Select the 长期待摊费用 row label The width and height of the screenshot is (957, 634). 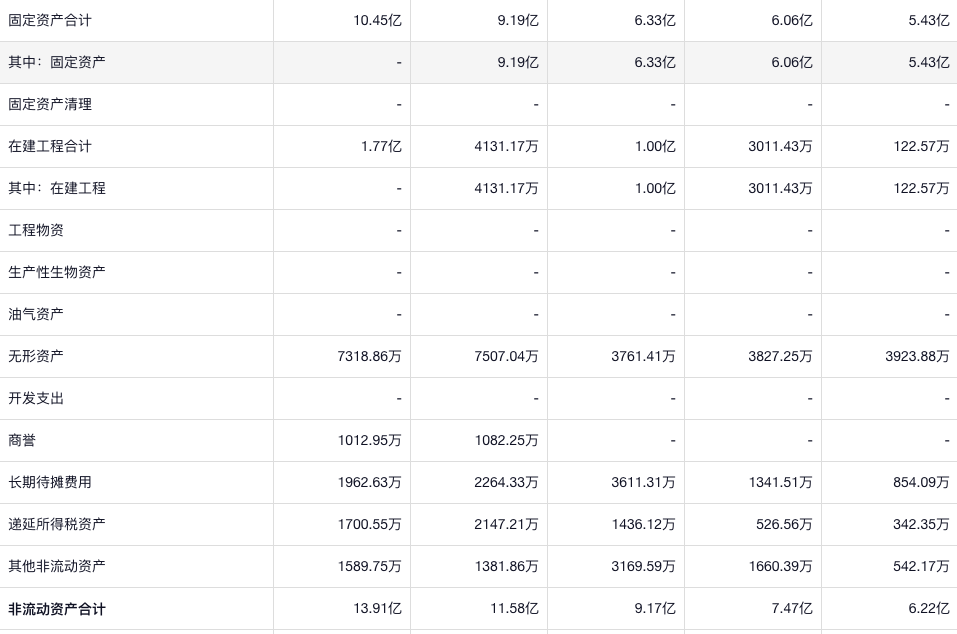point(49,482)
